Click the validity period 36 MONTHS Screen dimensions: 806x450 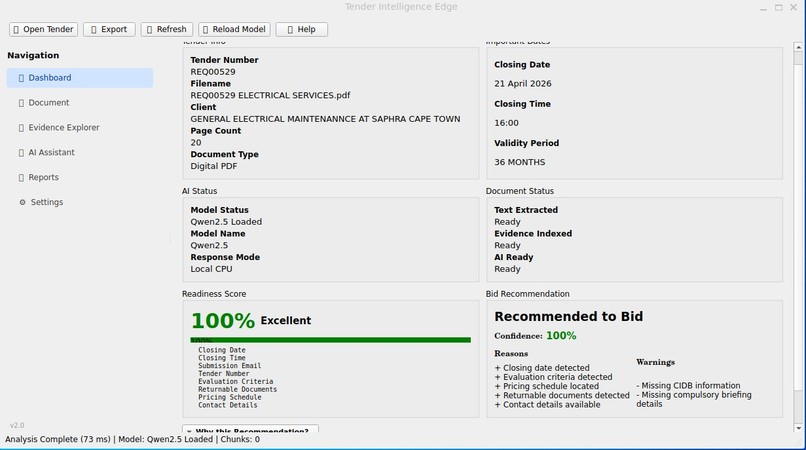[x=520, y=163]
